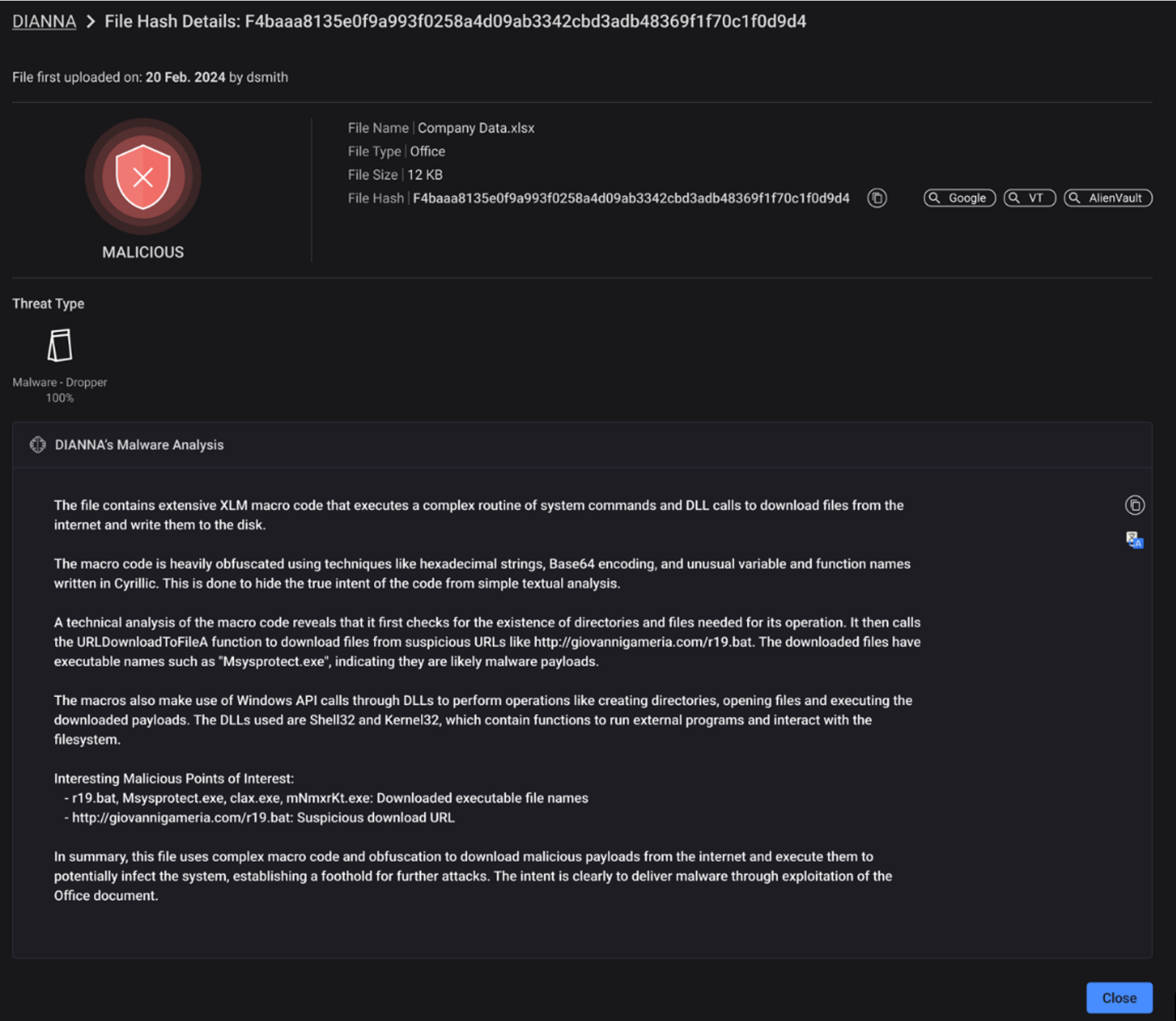Image resolution: width=1176 pixels, height=1021 pixels.
Task: Click the malicious red shield icon
Action: click(x=143, y=176)
